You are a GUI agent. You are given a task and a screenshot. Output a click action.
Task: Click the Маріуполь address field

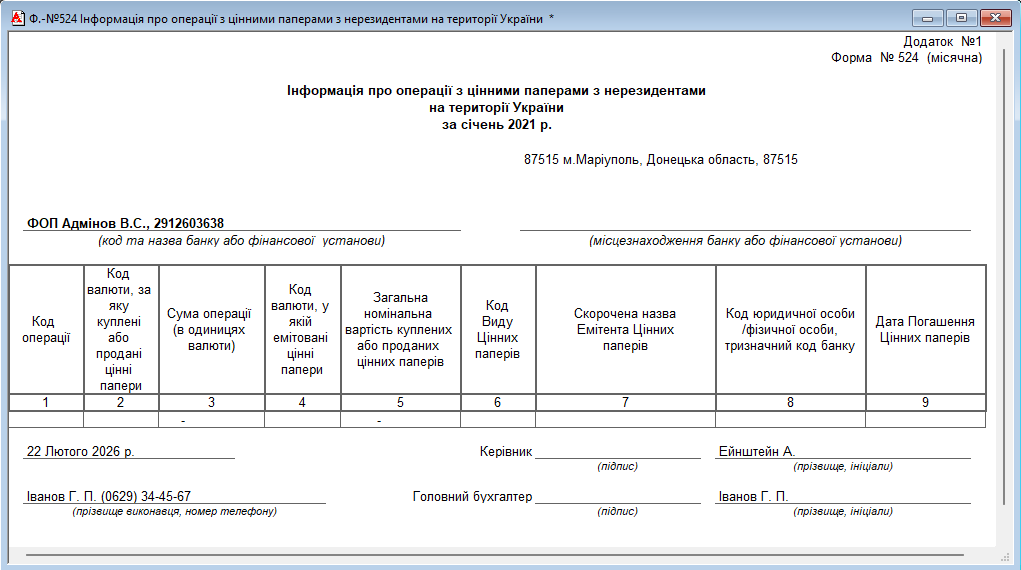[660, 160]
